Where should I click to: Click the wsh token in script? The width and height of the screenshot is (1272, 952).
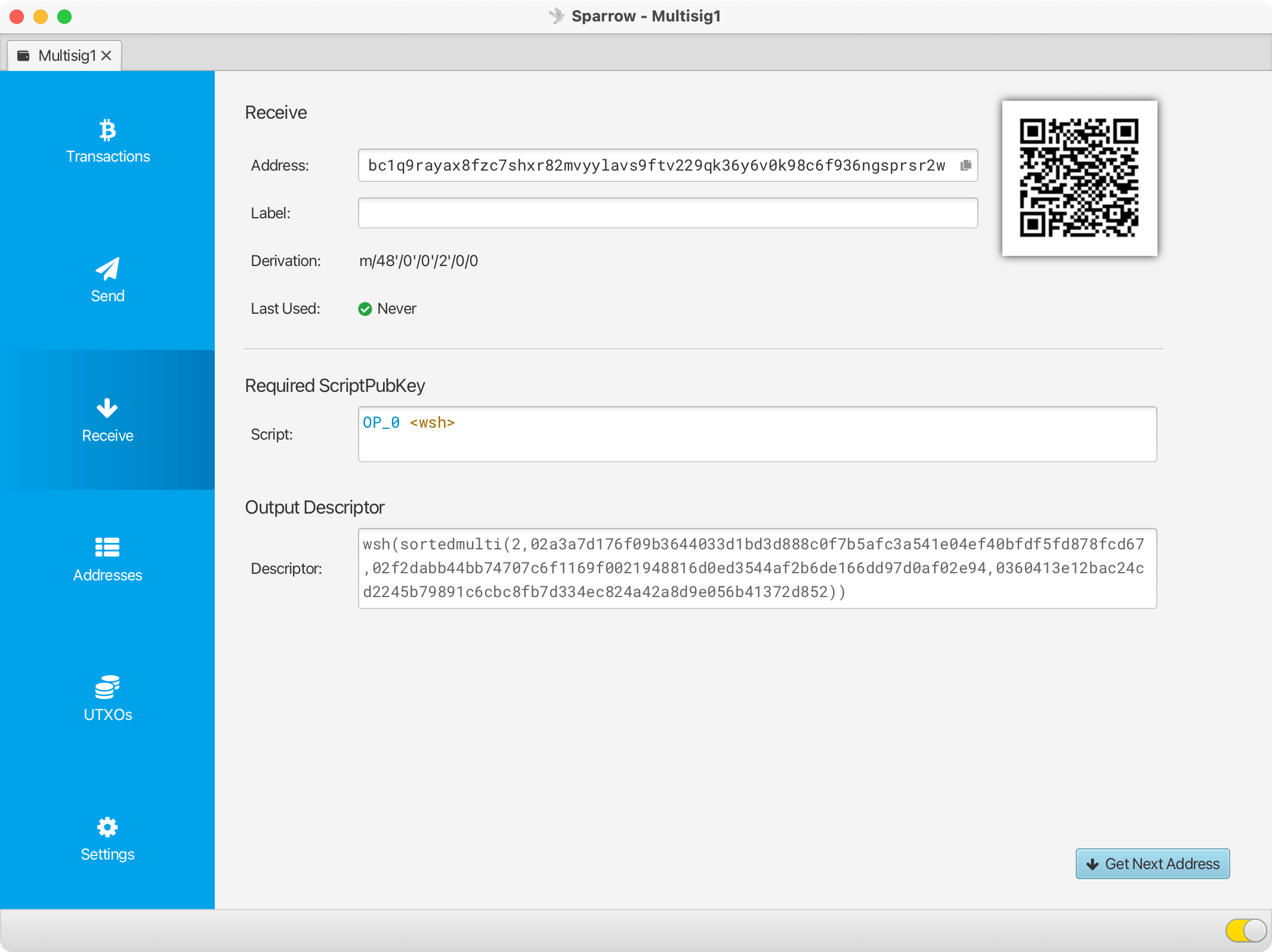[432, 423]
